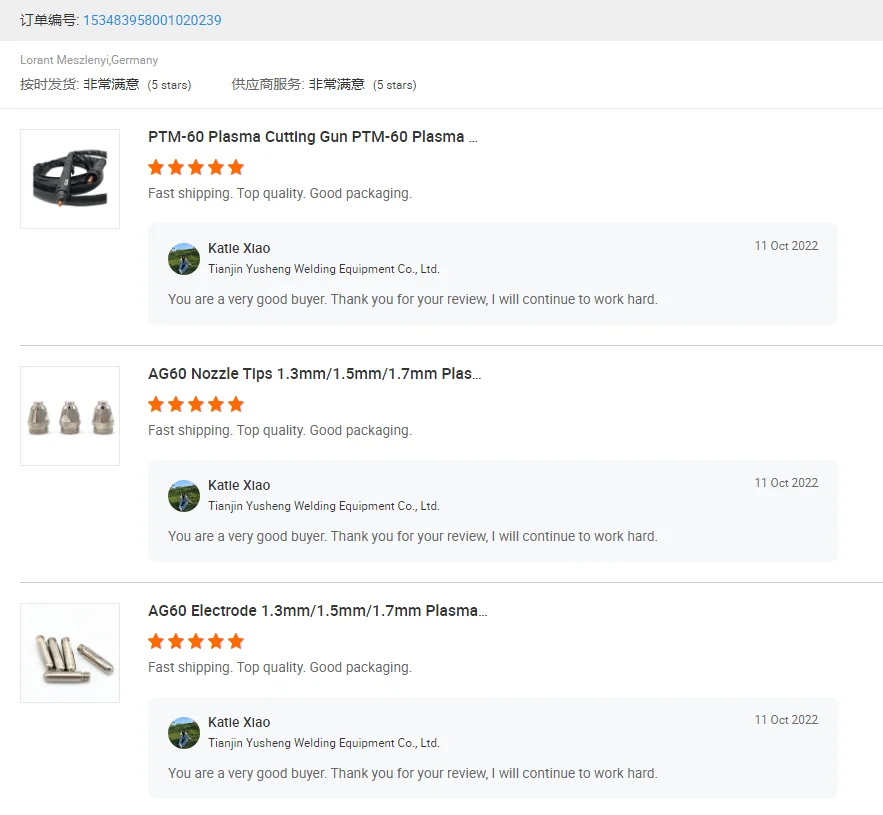Click Katie Xiao's avatar under the PTM-60 review

pyautogui.click(x=184, y=259)
